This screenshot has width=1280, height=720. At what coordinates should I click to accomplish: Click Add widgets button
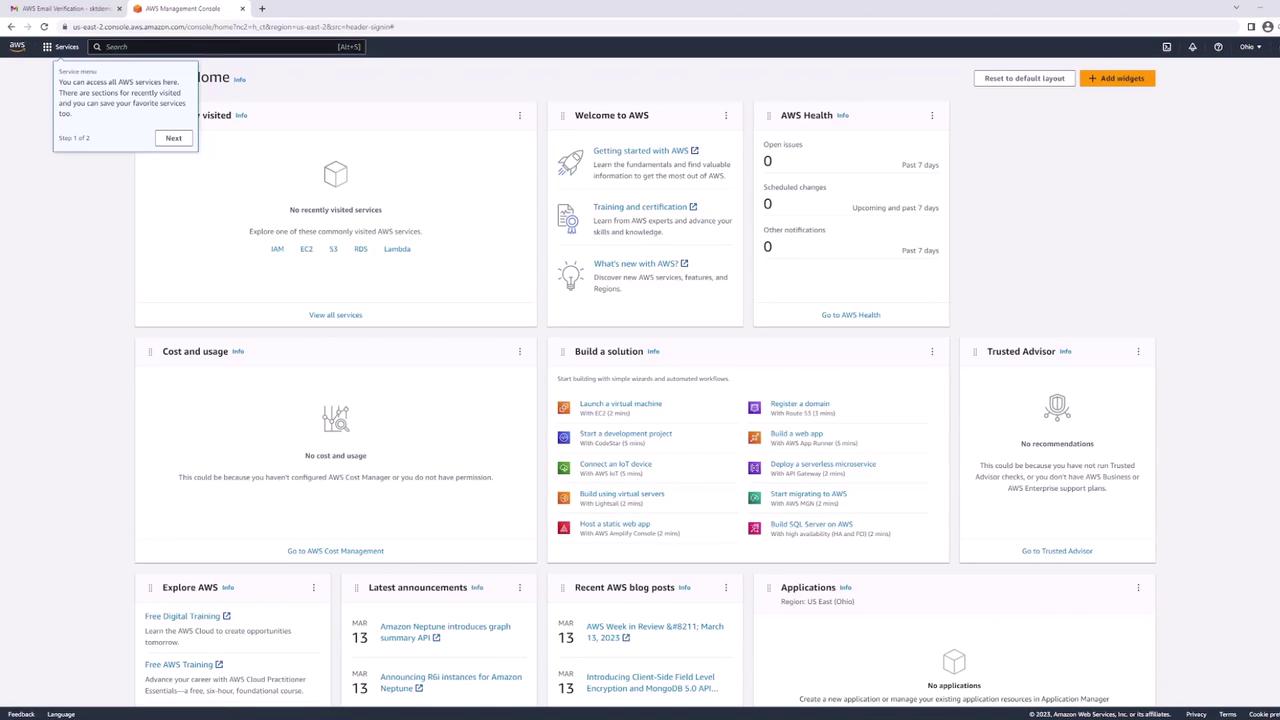[x=1117, y=78]
